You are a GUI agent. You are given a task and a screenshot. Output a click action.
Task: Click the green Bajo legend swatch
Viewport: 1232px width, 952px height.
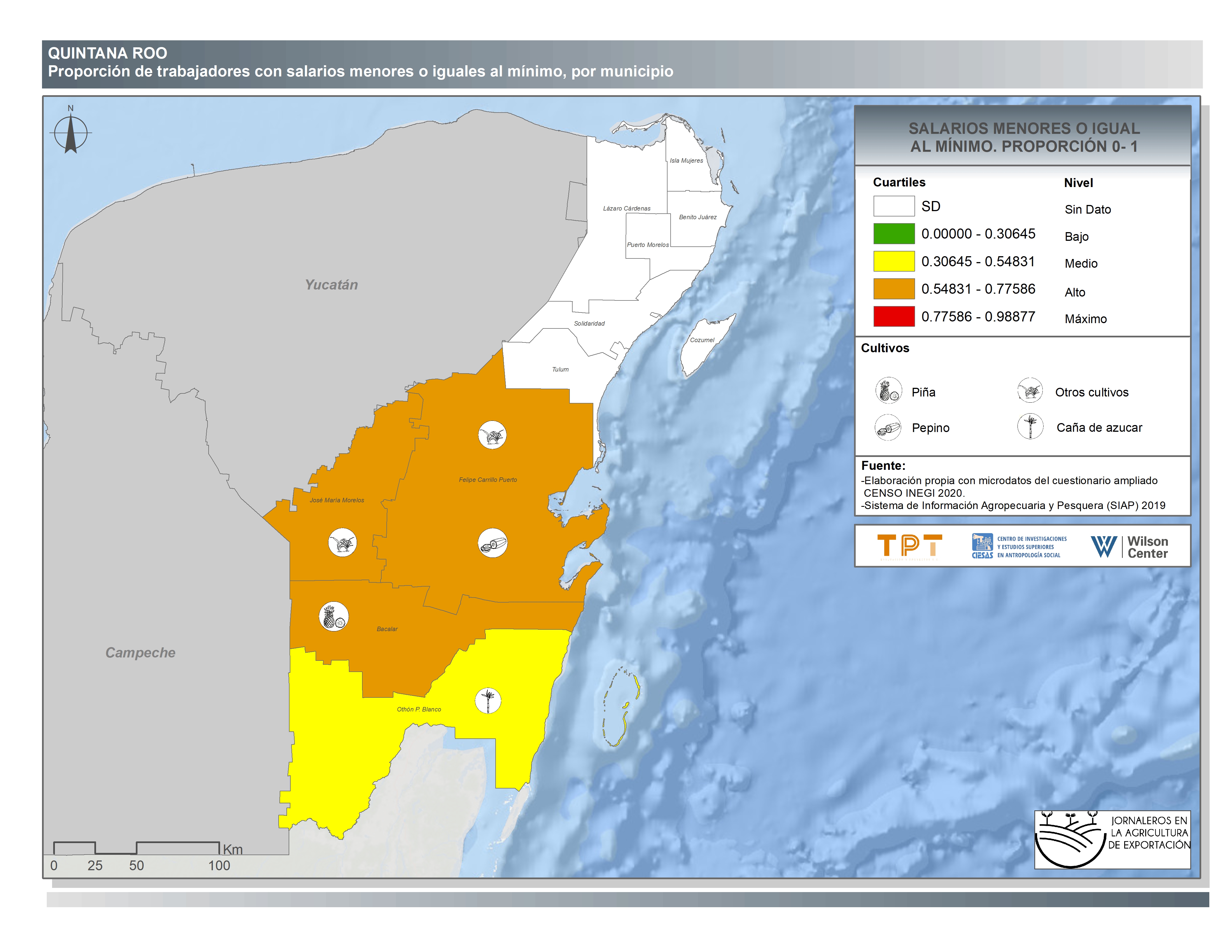[x=893, y=234]
